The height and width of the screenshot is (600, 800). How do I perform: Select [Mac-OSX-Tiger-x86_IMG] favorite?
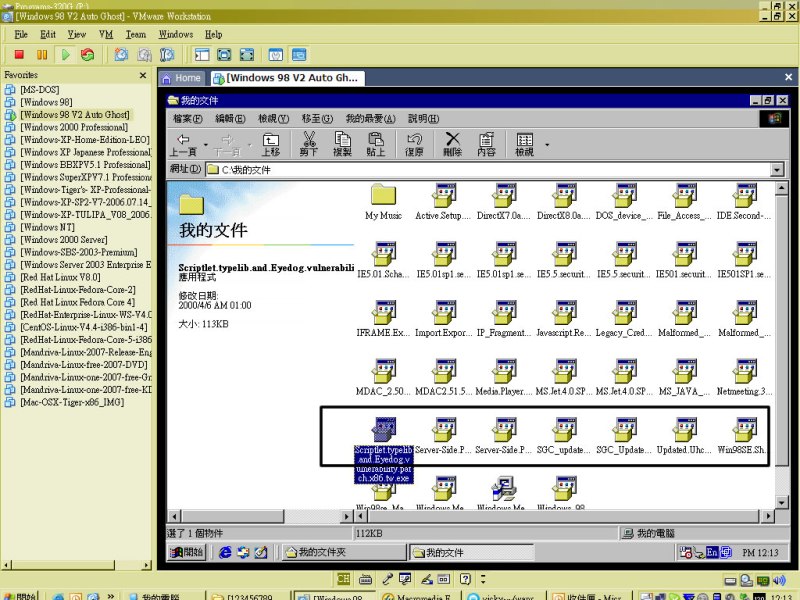click(72, 402)
